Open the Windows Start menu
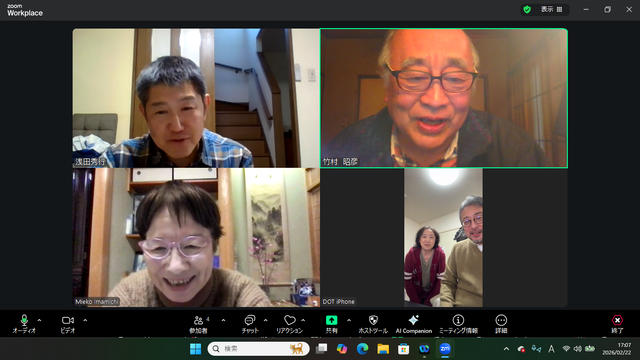Screen dimensions: 640x360 point(196,349)
